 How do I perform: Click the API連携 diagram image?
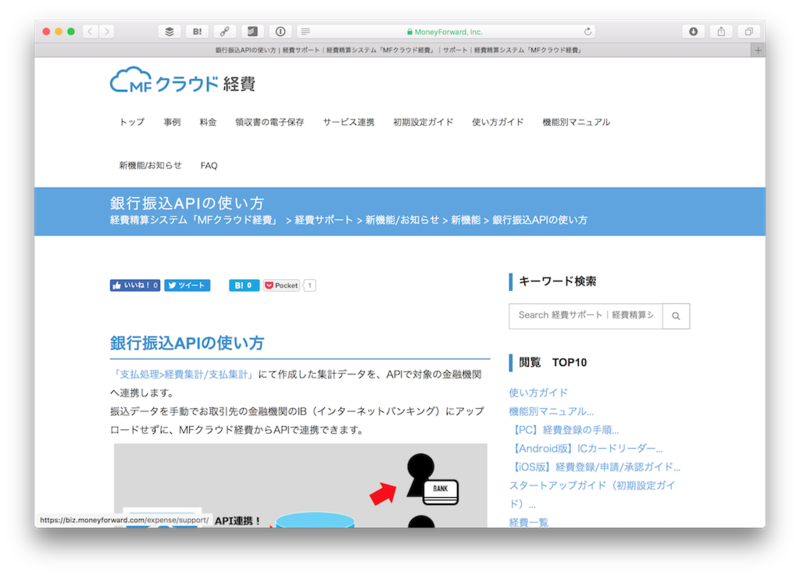(300, 485)
